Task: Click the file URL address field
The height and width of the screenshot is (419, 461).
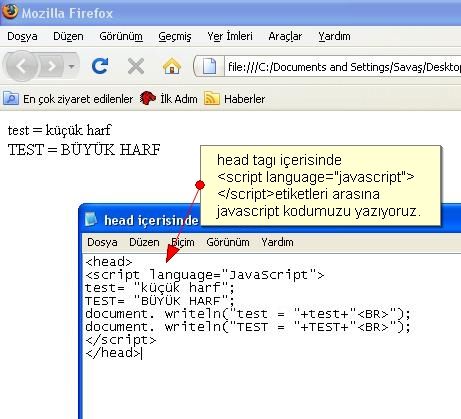Action: [x=343, y=67]
